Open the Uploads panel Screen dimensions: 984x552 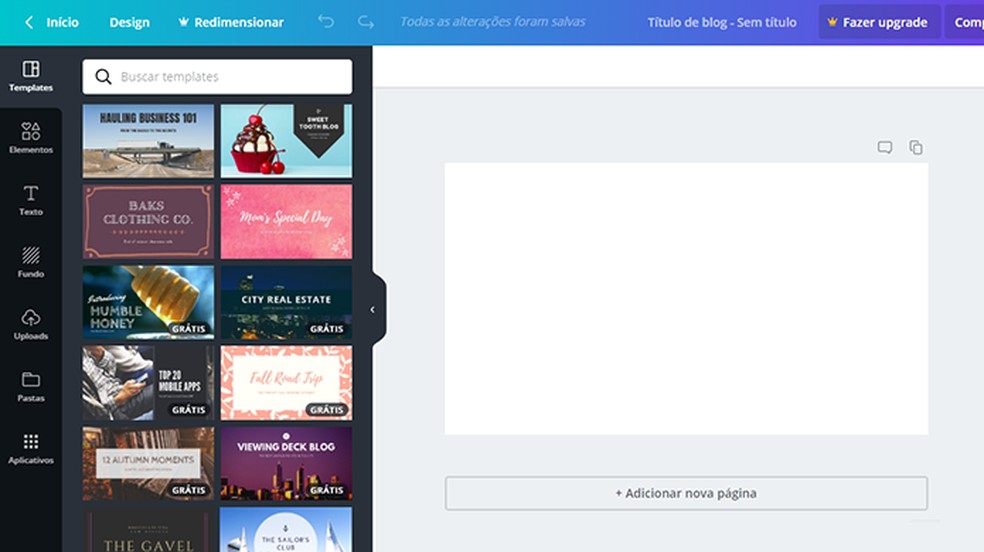tap(31, 325)
